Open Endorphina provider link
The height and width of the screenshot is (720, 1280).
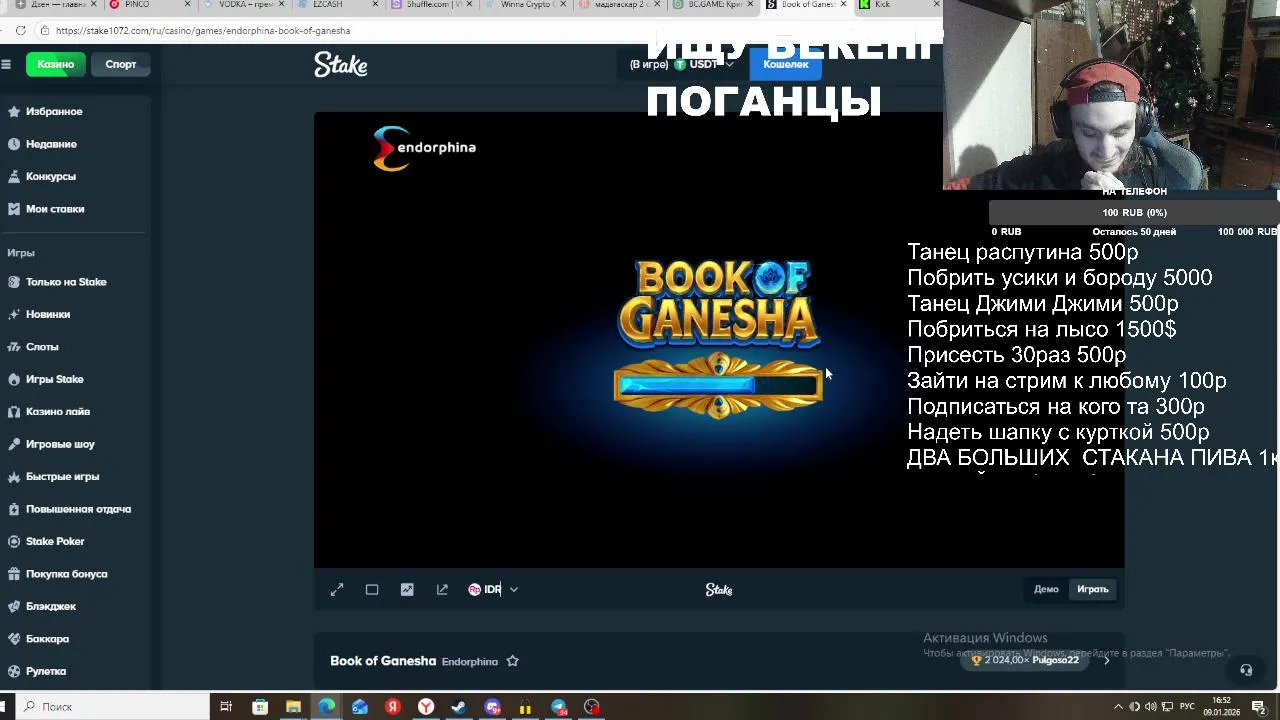coord(470,662)
